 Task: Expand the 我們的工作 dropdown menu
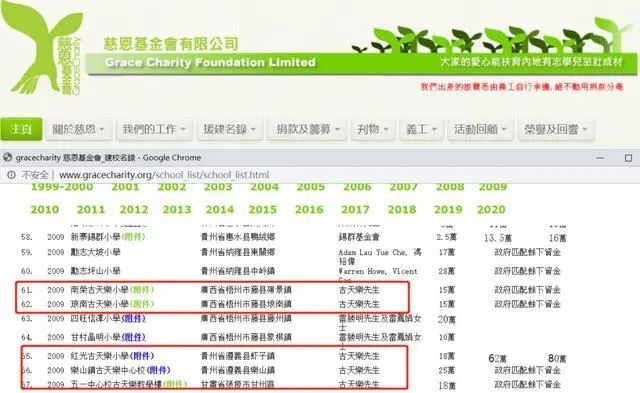(154, 129)
